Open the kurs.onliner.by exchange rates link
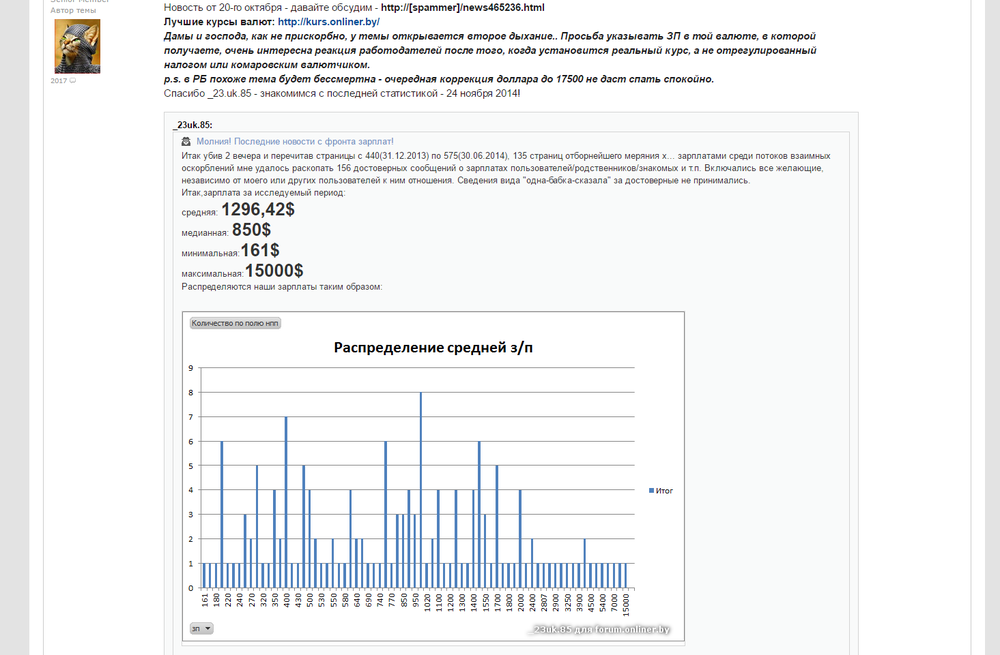 328,22
